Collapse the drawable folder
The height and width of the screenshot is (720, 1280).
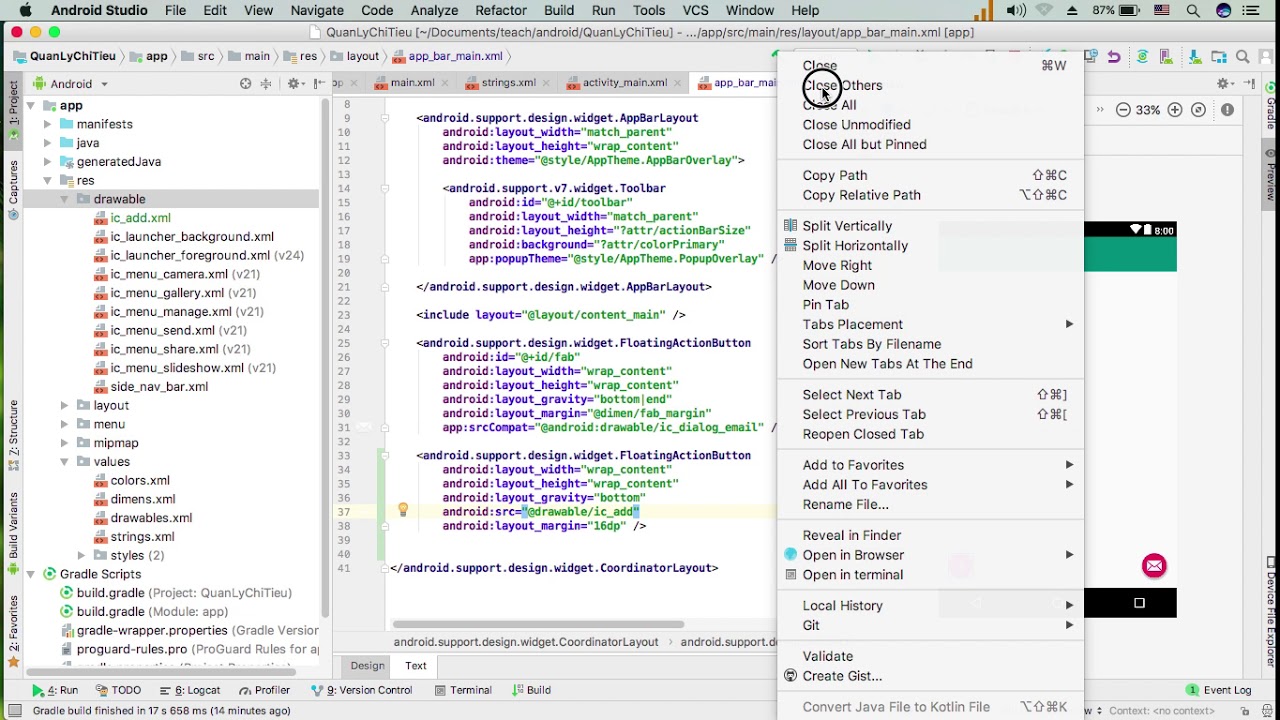(64, 199)
